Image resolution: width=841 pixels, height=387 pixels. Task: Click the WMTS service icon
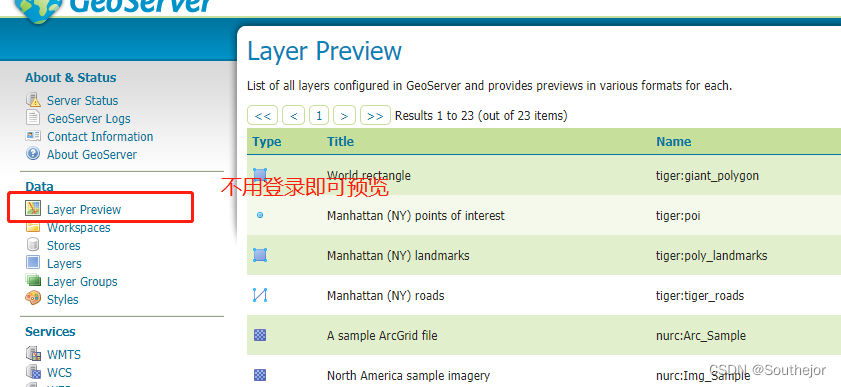33,354
